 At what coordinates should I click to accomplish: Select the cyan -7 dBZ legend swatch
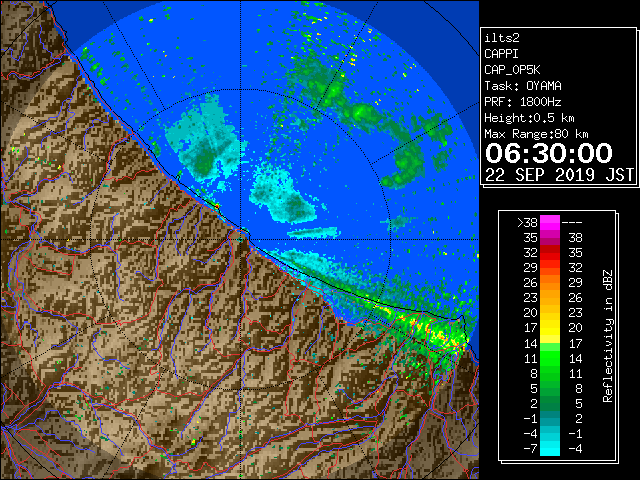click(550, 448)
